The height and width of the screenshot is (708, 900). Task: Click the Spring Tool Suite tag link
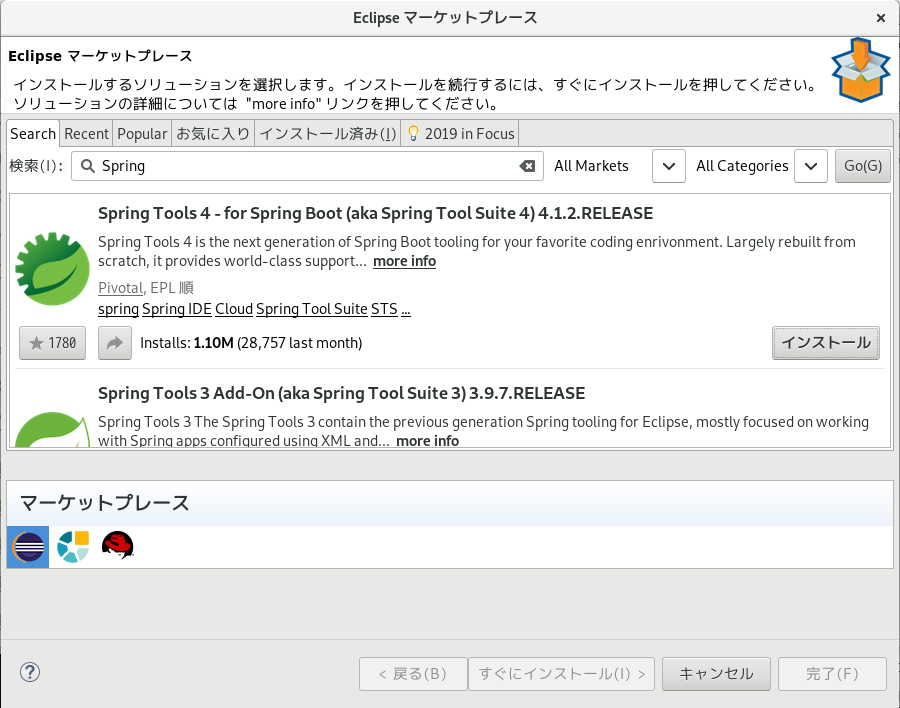[x=312, y=309]
